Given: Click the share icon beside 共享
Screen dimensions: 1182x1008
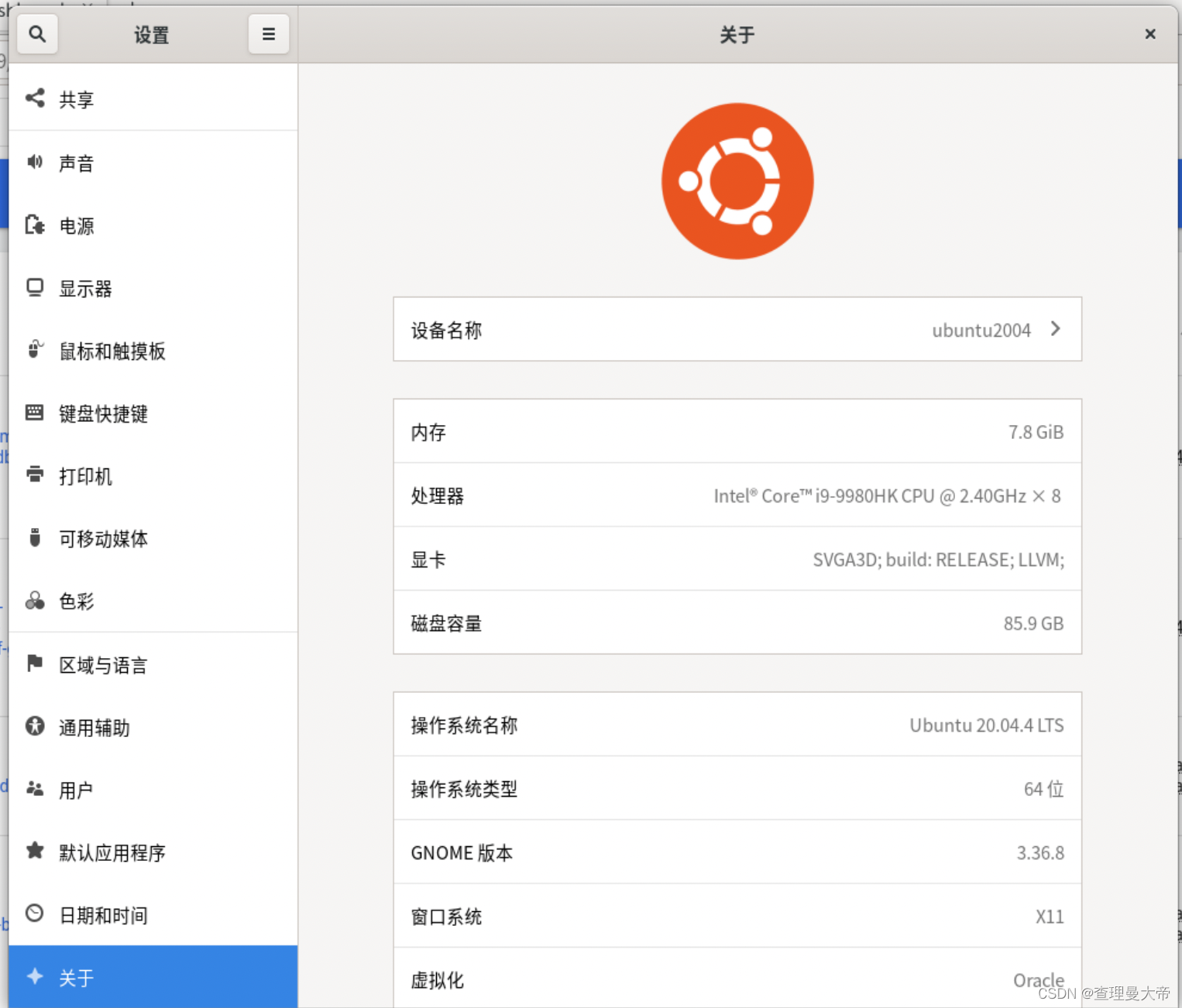Looking at the screenshot, I should (x=35, y=98).
